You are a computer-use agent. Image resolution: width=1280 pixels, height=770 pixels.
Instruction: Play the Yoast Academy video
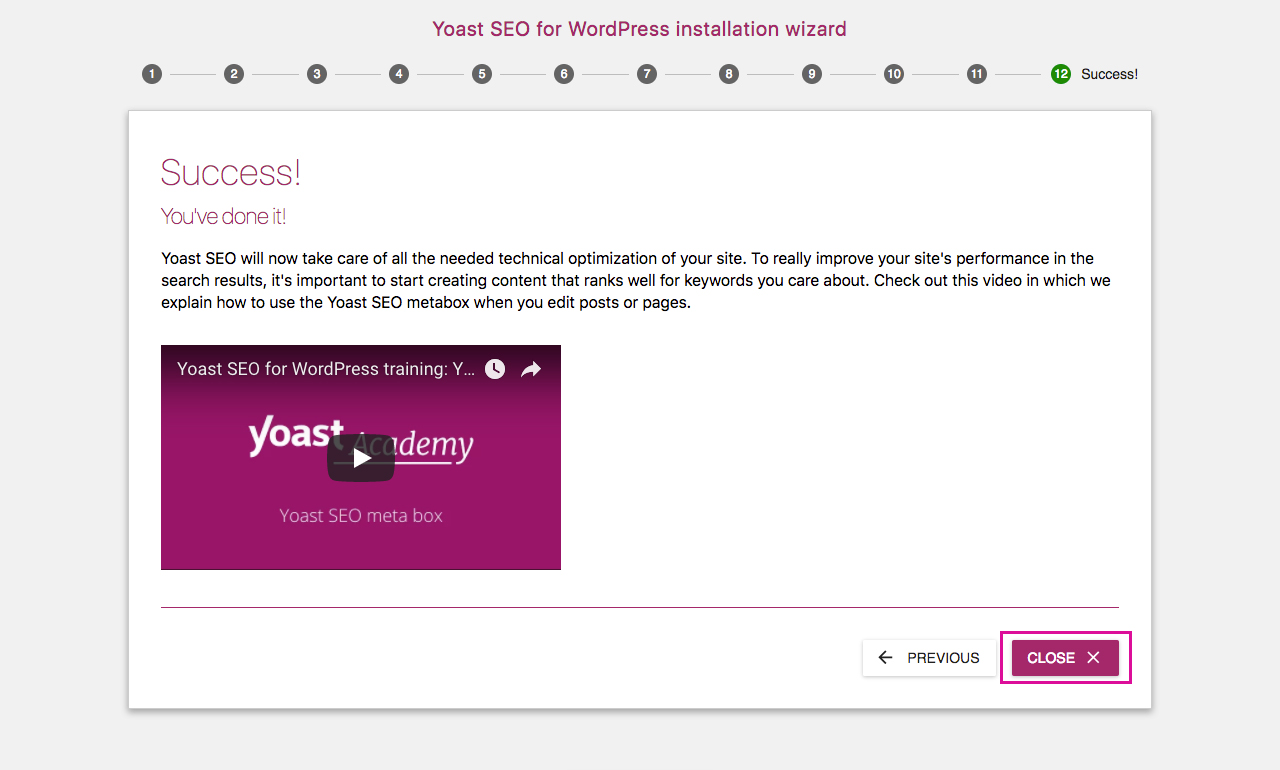point(361,458)
